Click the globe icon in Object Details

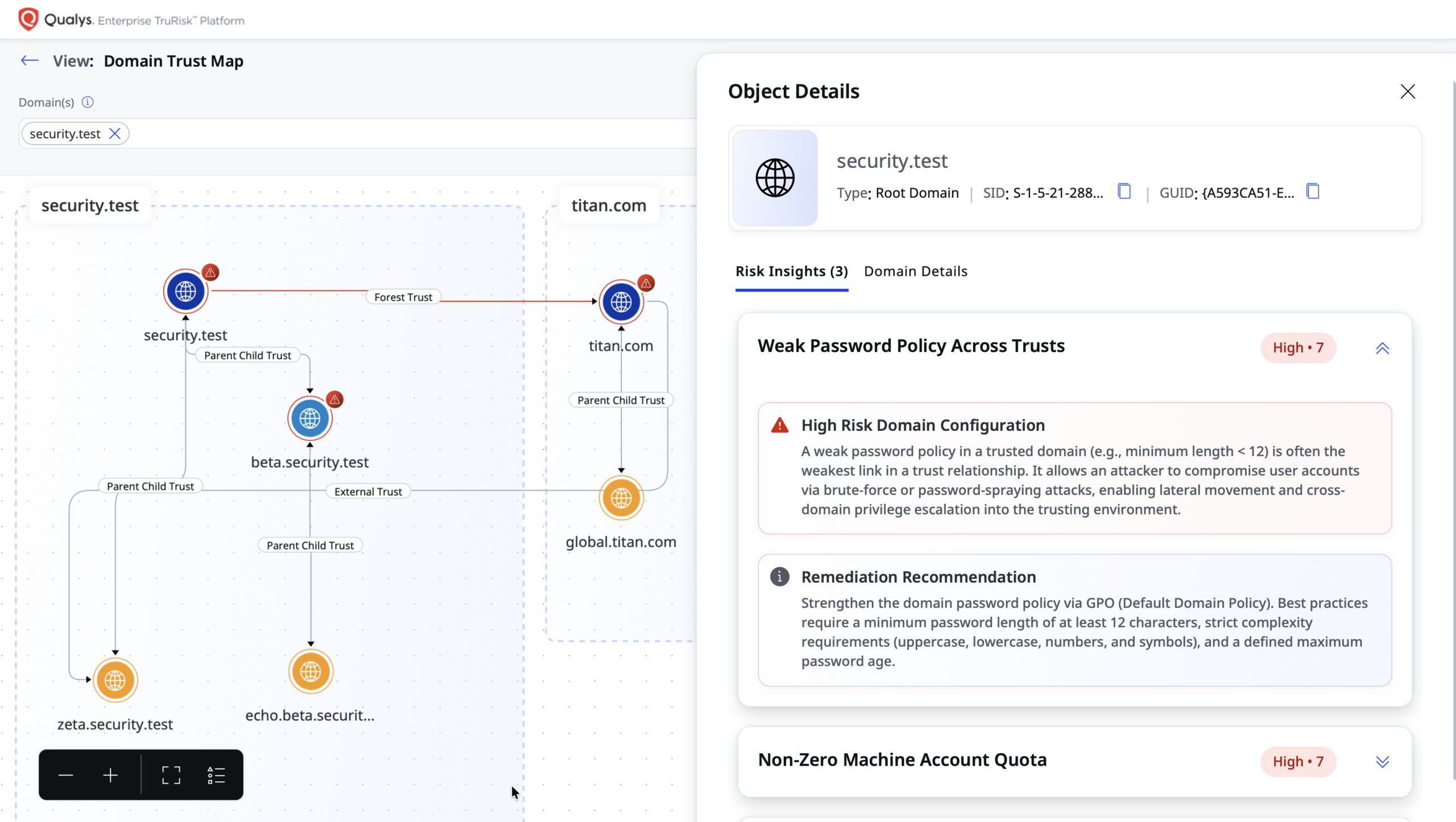click(x=775, y=178)
